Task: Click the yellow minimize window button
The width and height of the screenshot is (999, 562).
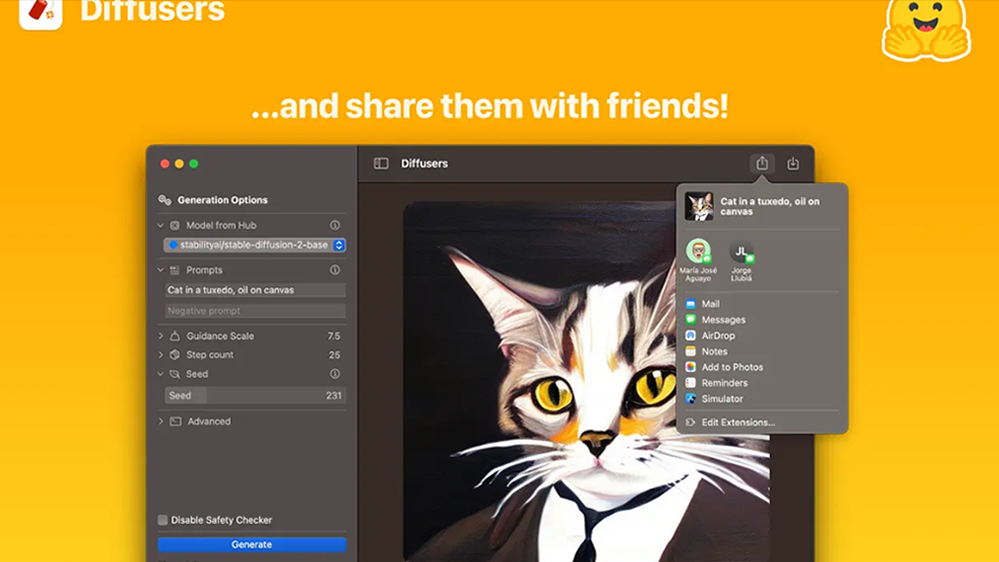Action: point(179,164)
